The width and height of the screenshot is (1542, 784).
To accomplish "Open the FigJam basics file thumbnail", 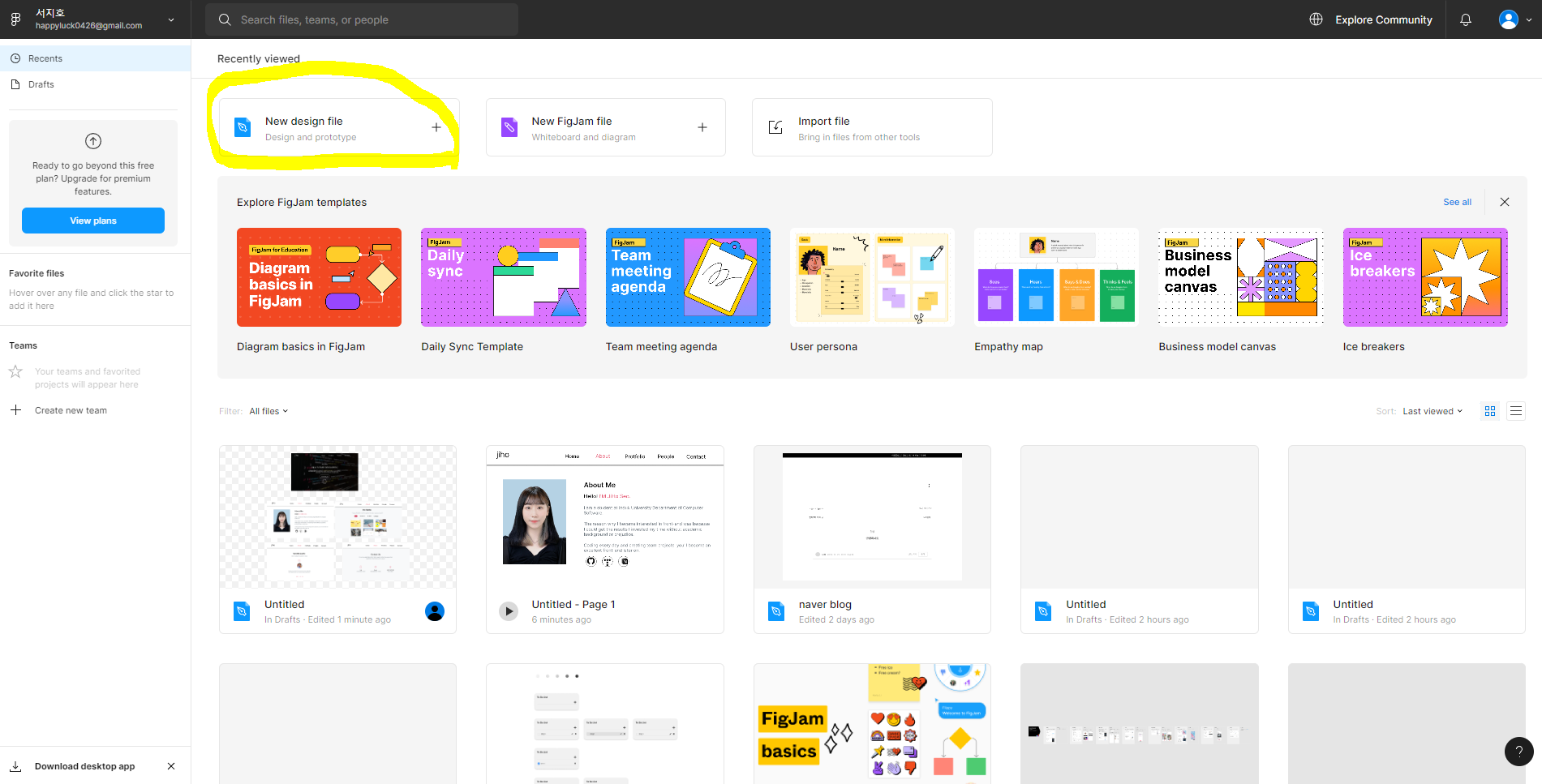I will click(872, 724).
